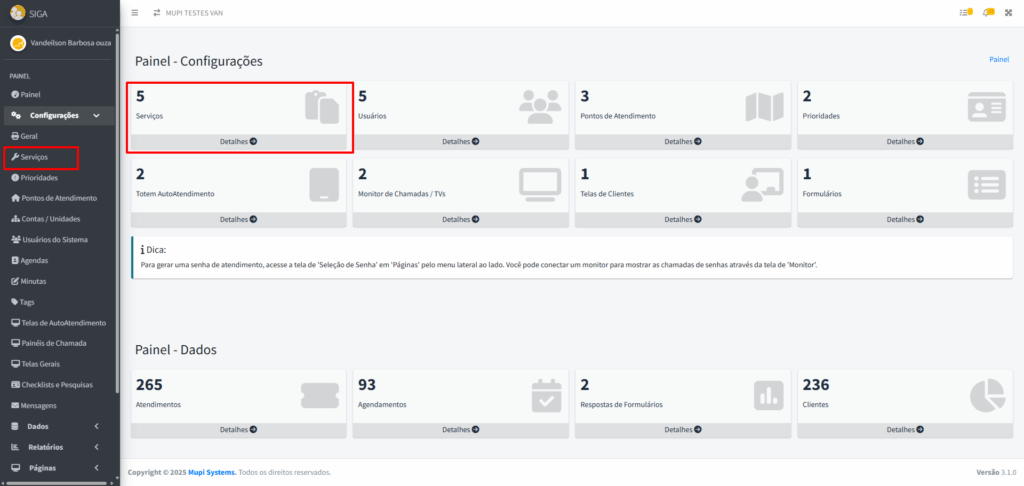Screen dimensions: 1024x486
Task: Click Detalhes on the Serviços card
Action: tap(238, 142)
